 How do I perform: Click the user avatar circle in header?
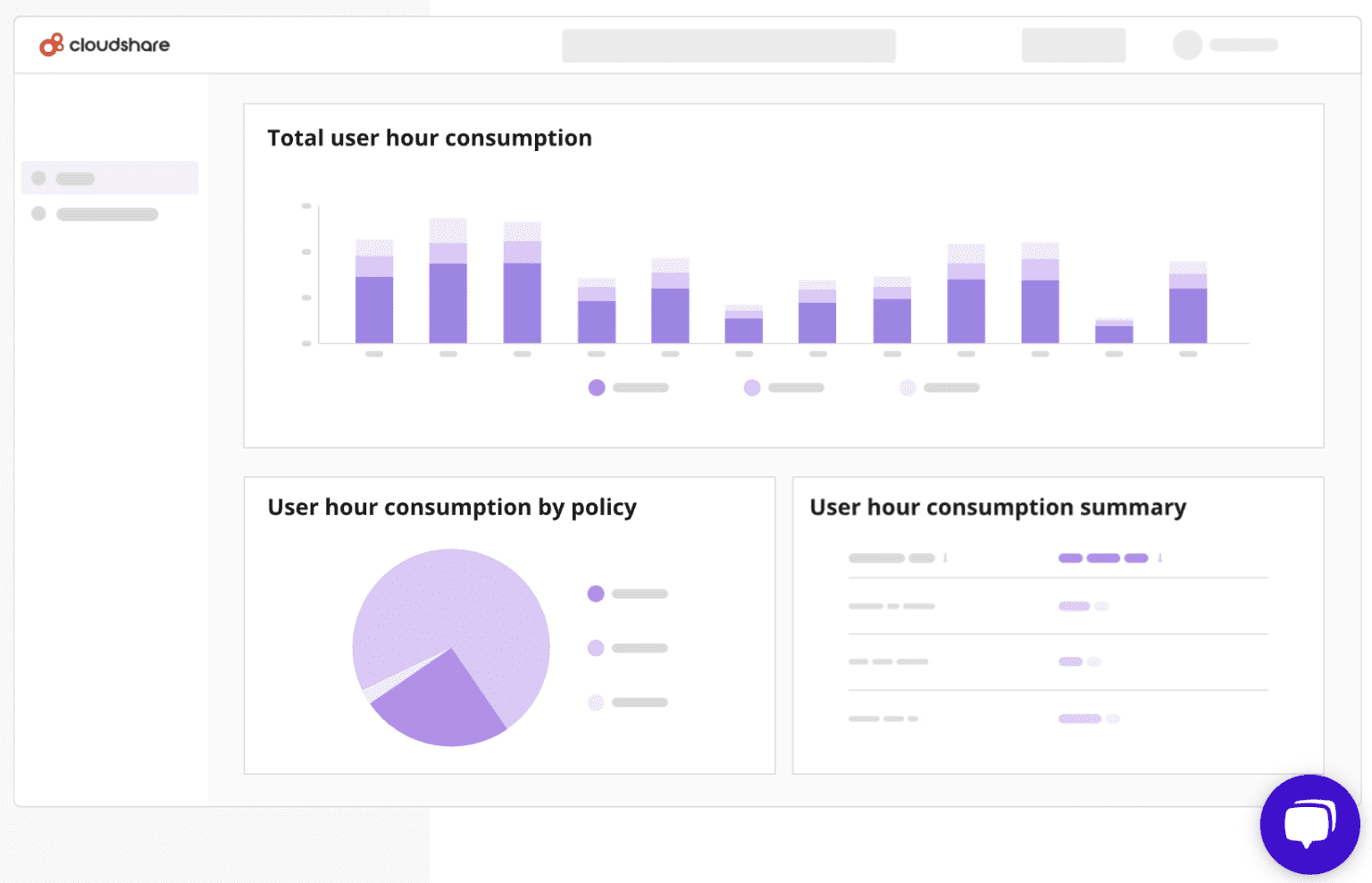[1187, 45]
